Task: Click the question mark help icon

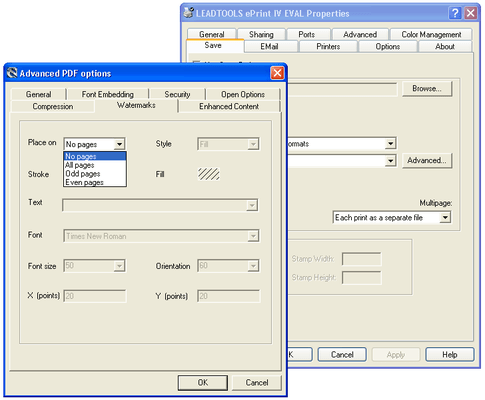Action: [455, 13]
